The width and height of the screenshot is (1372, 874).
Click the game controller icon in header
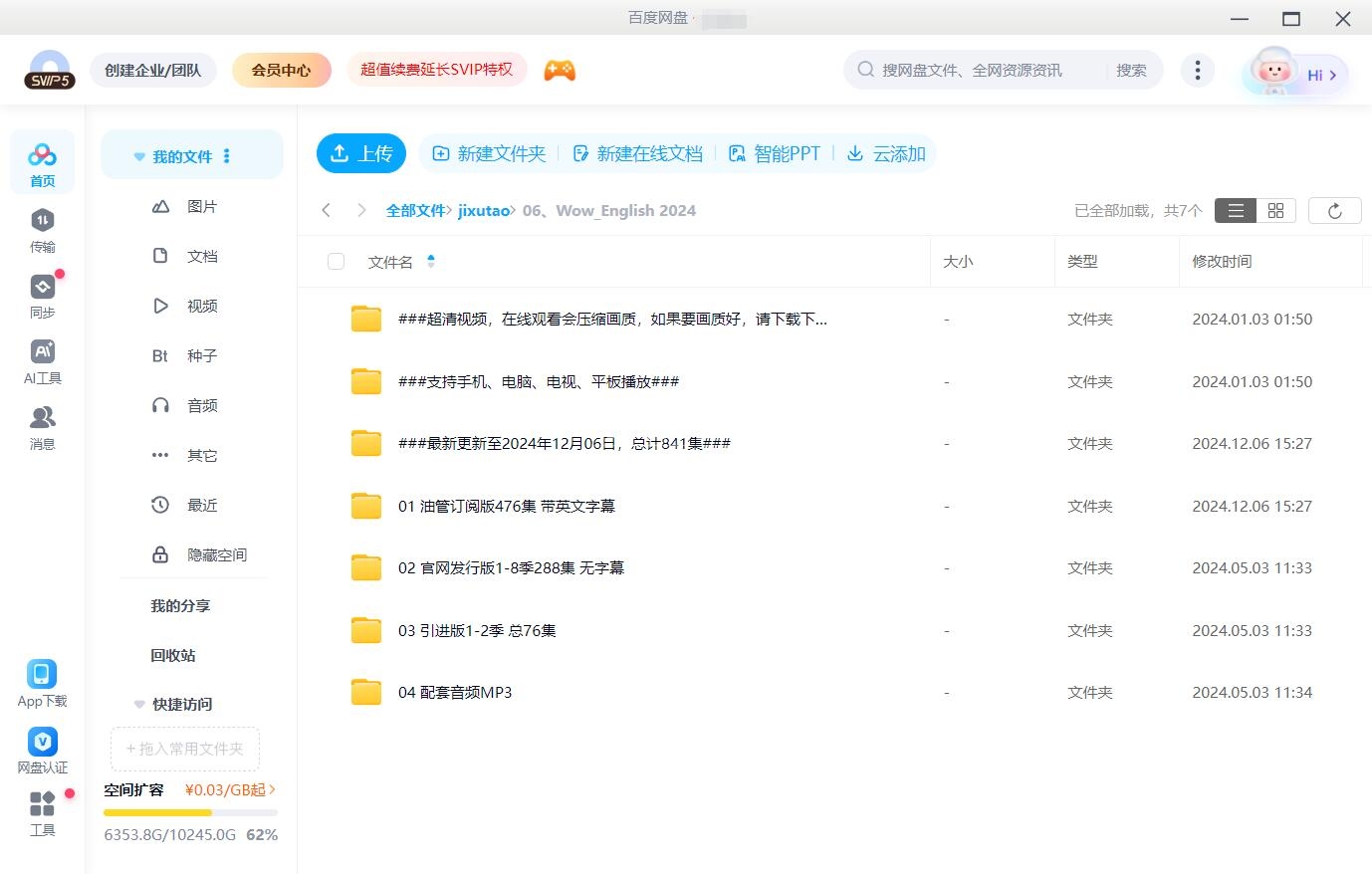tap(560, 70)
